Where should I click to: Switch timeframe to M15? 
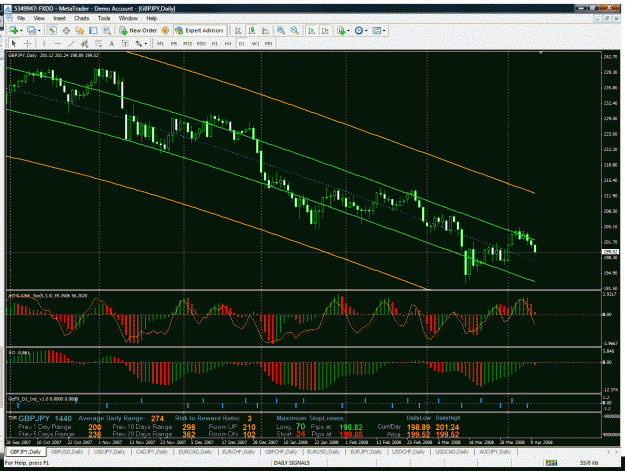click(x=187, y=44)
